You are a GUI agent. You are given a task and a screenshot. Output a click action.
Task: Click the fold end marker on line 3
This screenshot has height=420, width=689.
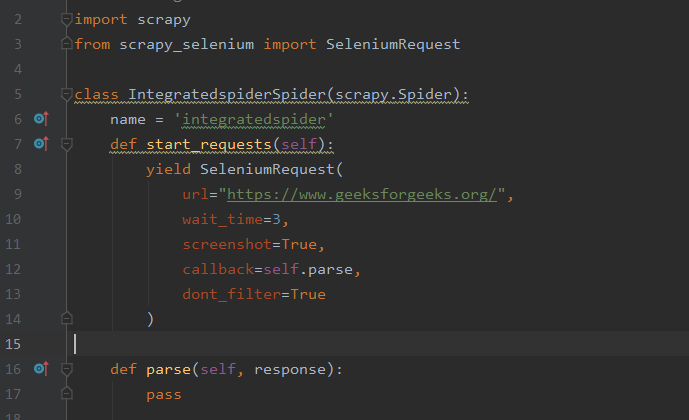coord(66,43)
